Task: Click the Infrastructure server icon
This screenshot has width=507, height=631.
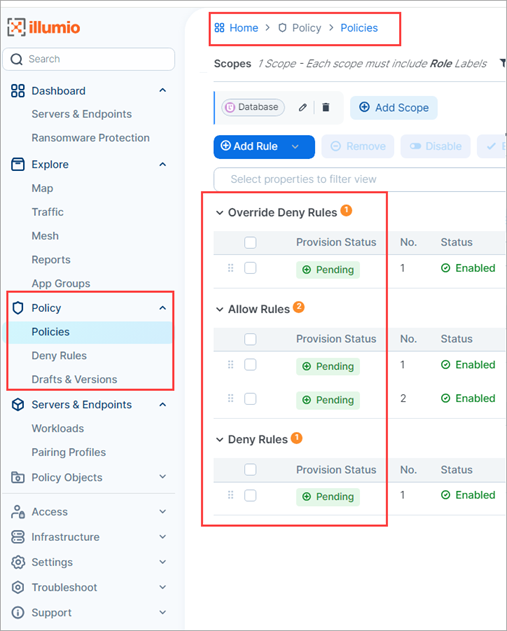Action: [x=18, y=537]
